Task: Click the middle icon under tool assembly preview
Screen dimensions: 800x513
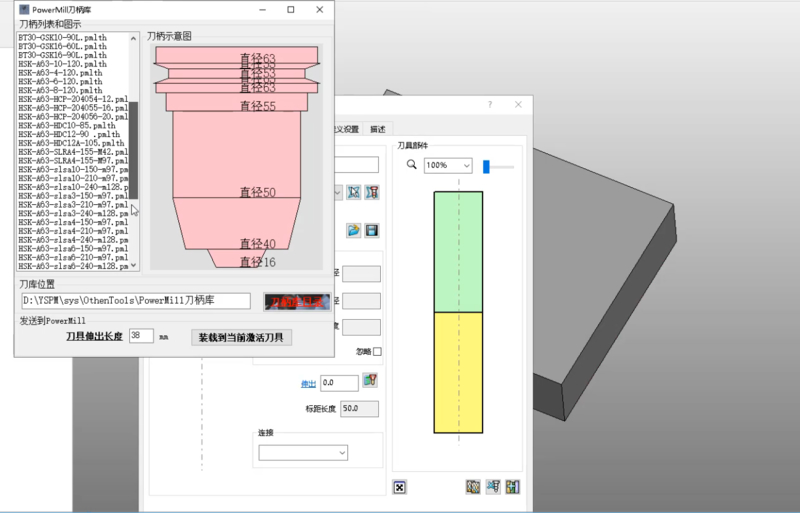Action: coord(493,487)
